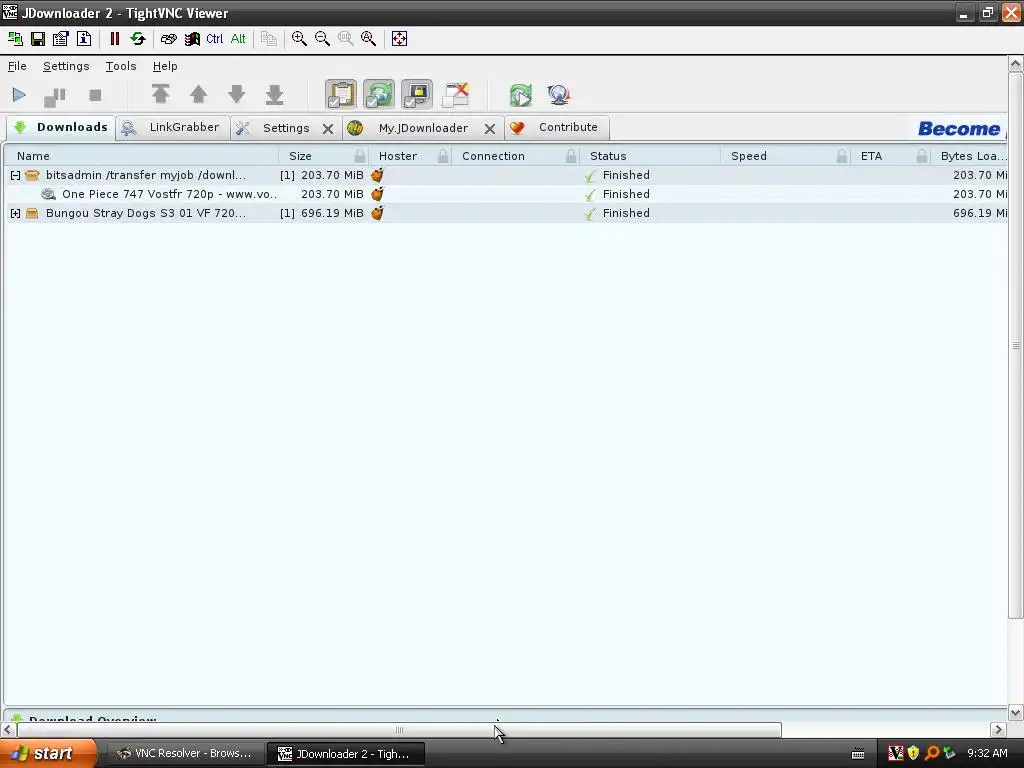1024x768 pixels.
Task: Move selection to bottom arrow icon
Action: coord(274,95)
